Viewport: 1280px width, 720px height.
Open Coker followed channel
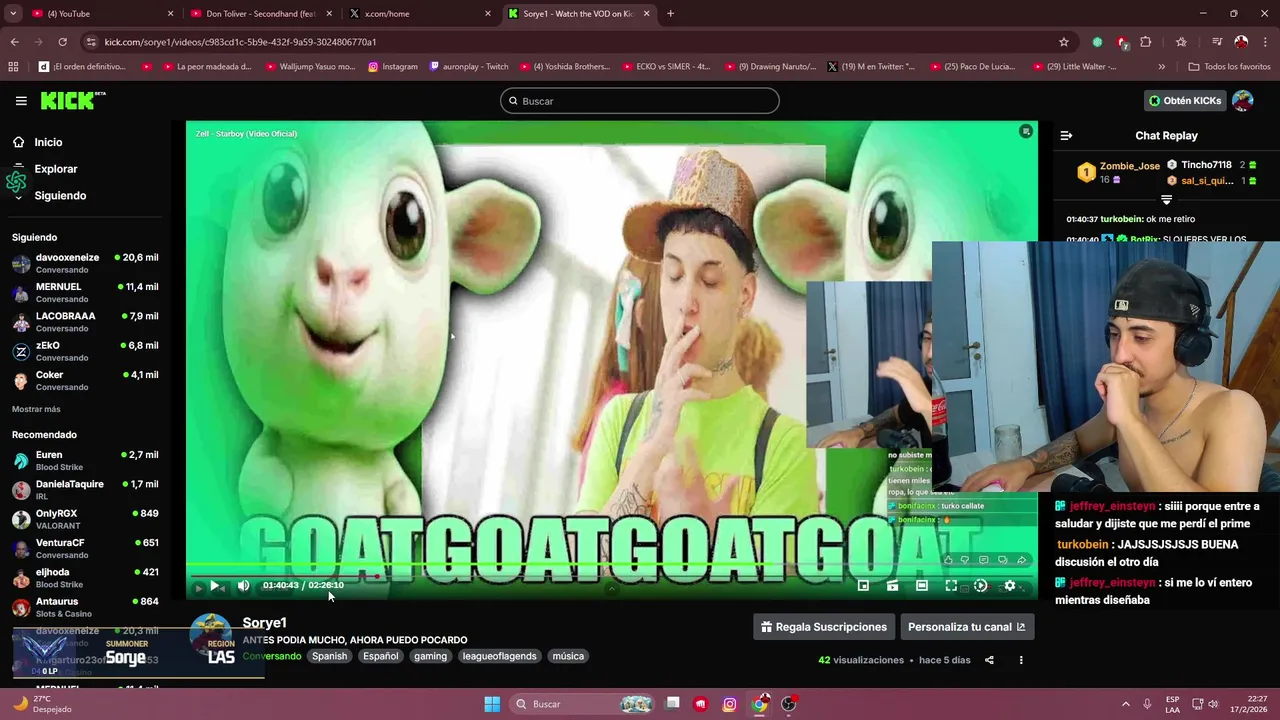pyautogui.click(x=85, y=380)
